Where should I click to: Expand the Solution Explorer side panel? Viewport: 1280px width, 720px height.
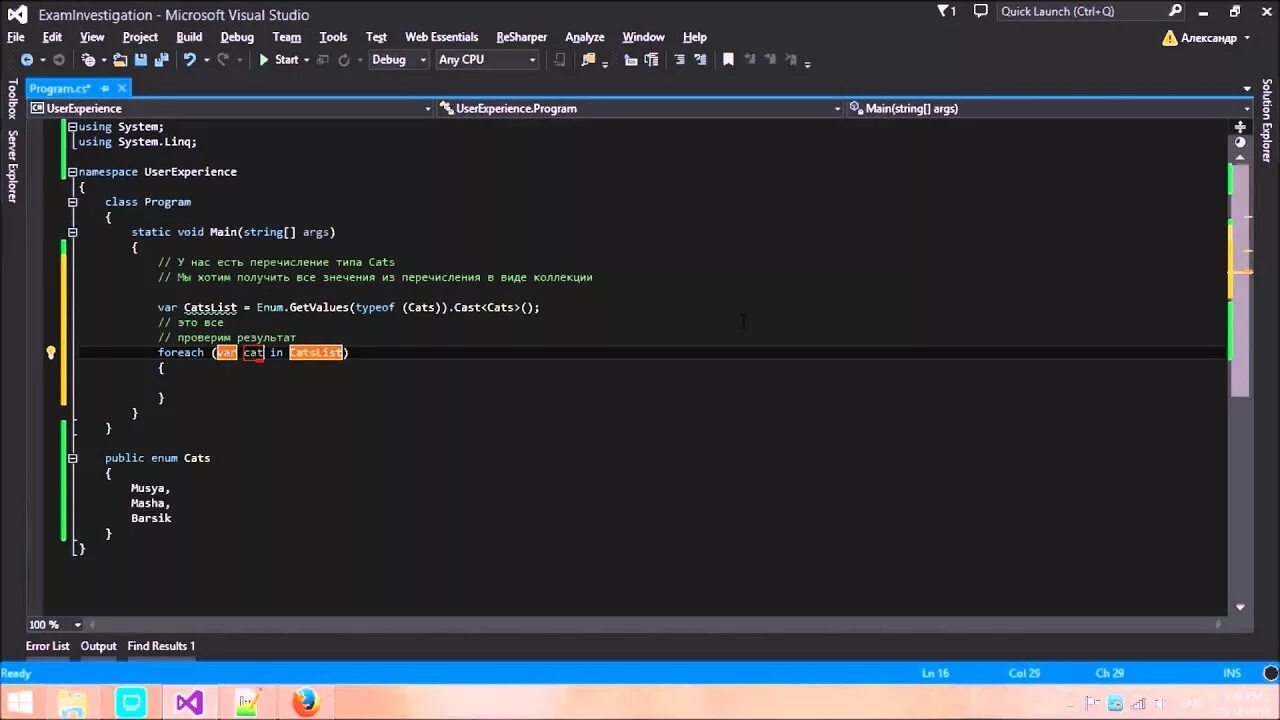pyautogui.click(x=1267, y=121)
